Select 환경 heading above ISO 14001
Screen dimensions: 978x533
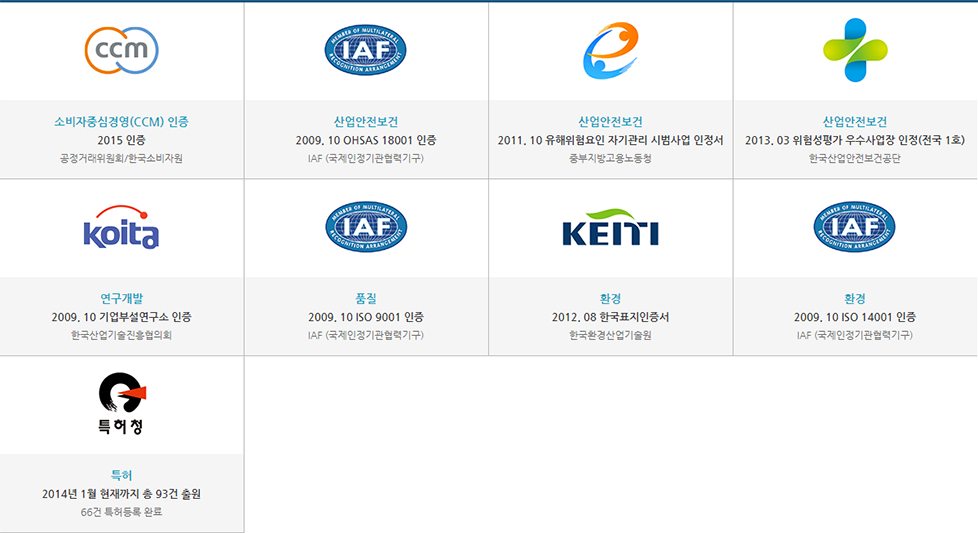pos(855,299)
